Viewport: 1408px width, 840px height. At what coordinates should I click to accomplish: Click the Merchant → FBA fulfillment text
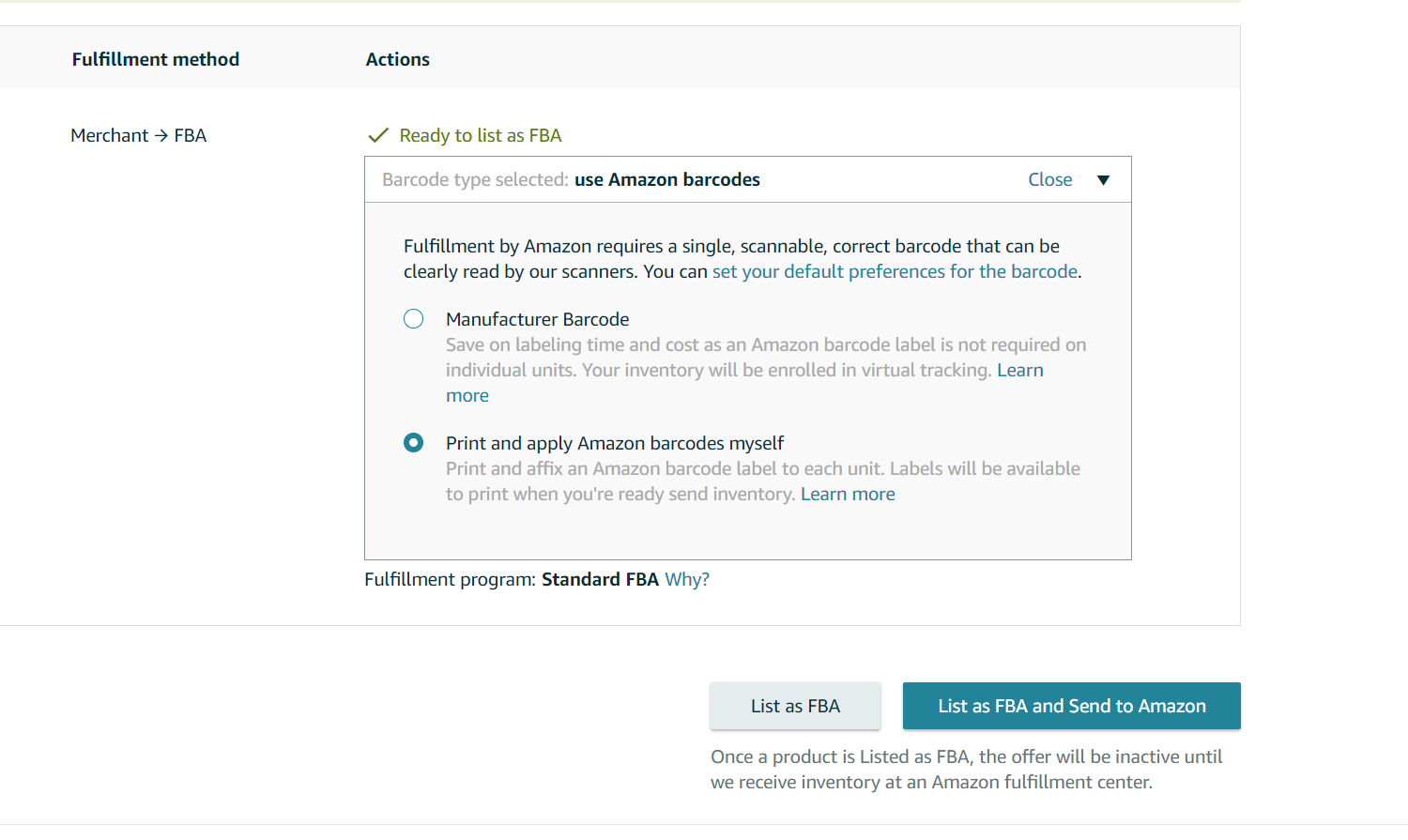tap(139, 135)
